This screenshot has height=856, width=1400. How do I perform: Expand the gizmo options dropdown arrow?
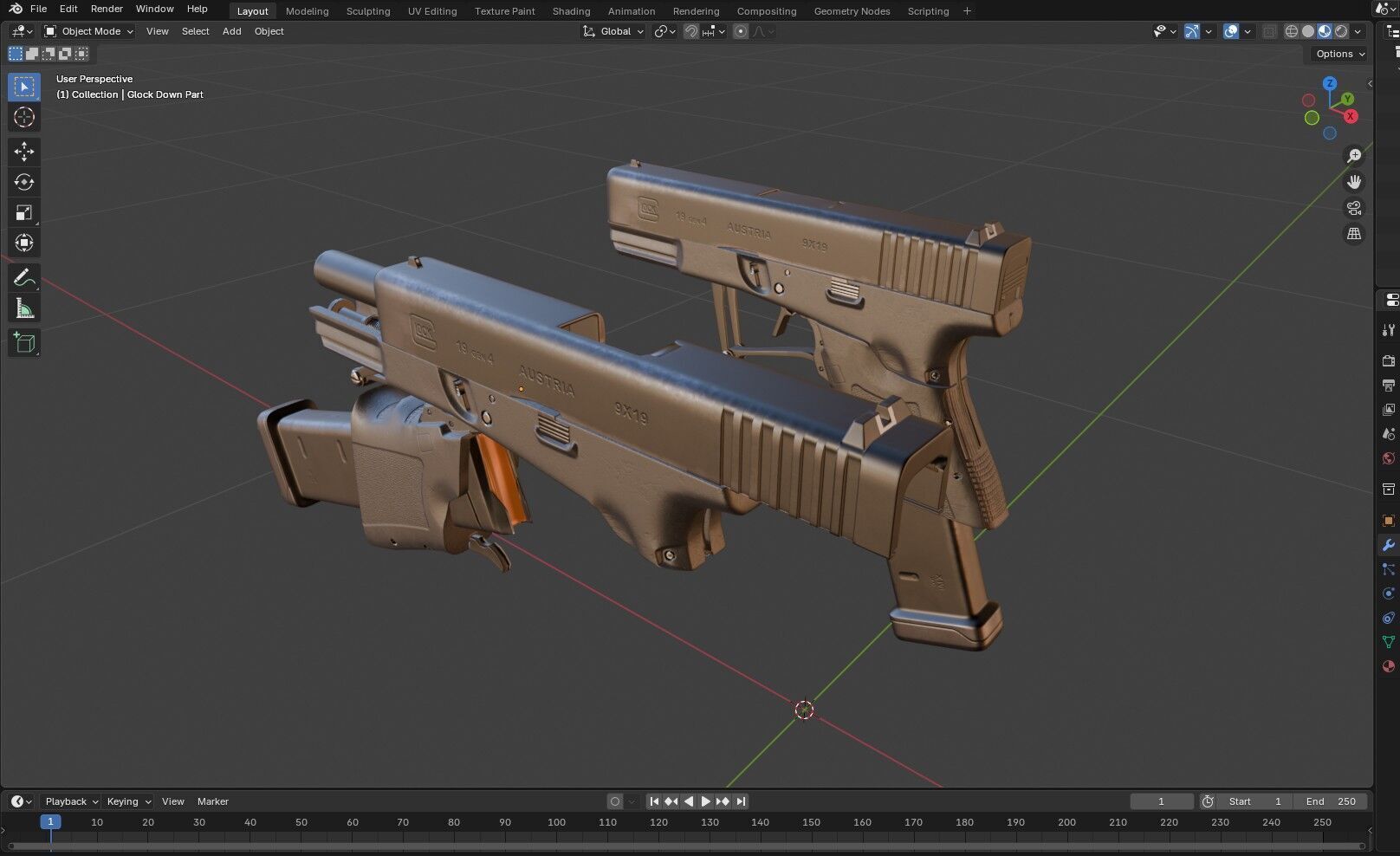click(x=1209, y=31)
